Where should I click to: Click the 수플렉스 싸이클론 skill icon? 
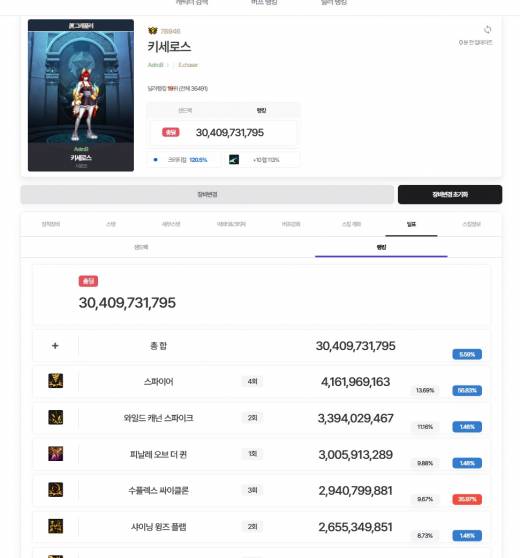pyautogui.click(x=56, y=490)
